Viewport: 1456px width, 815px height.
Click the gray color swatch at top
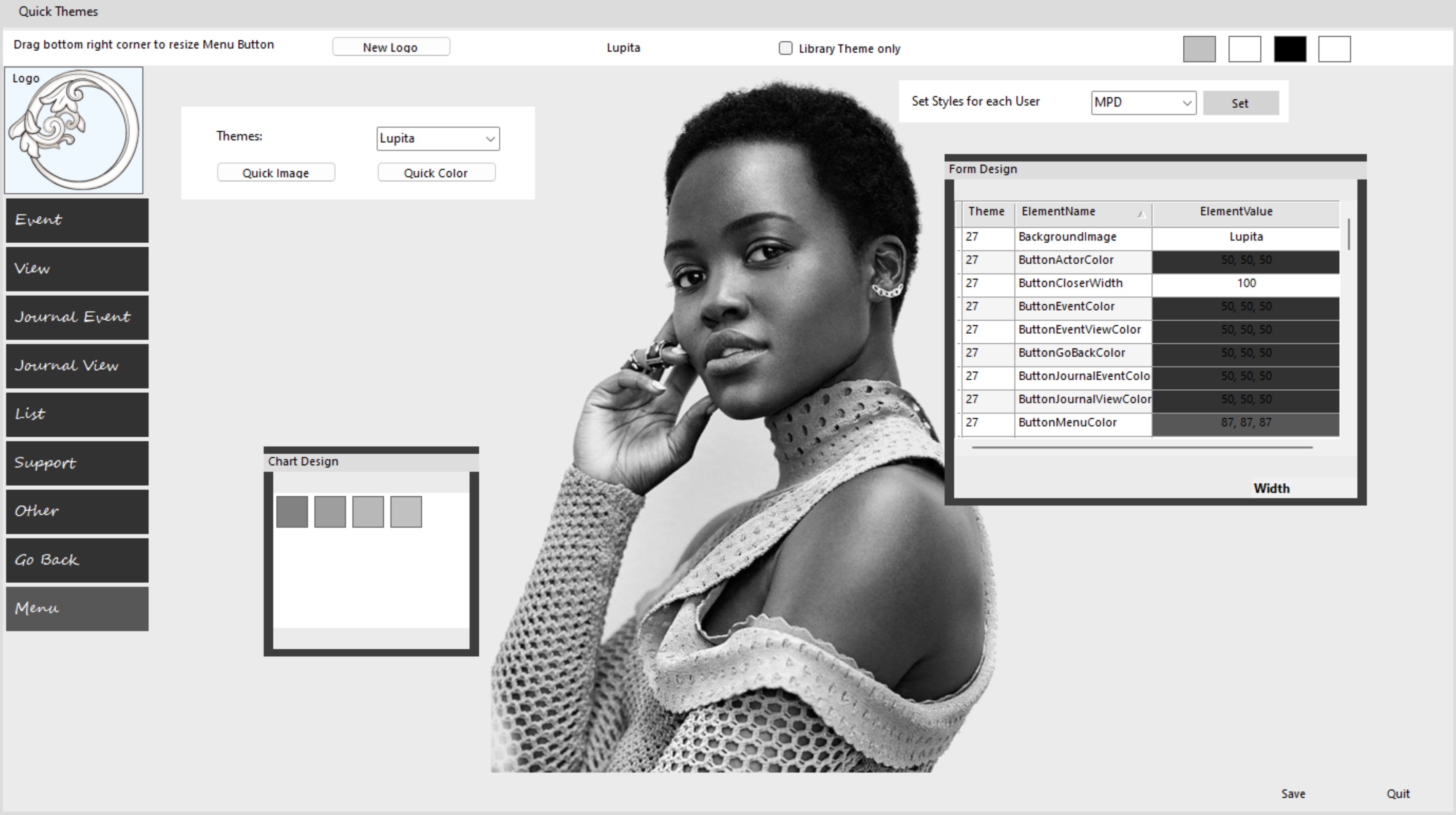(1199, 49)
